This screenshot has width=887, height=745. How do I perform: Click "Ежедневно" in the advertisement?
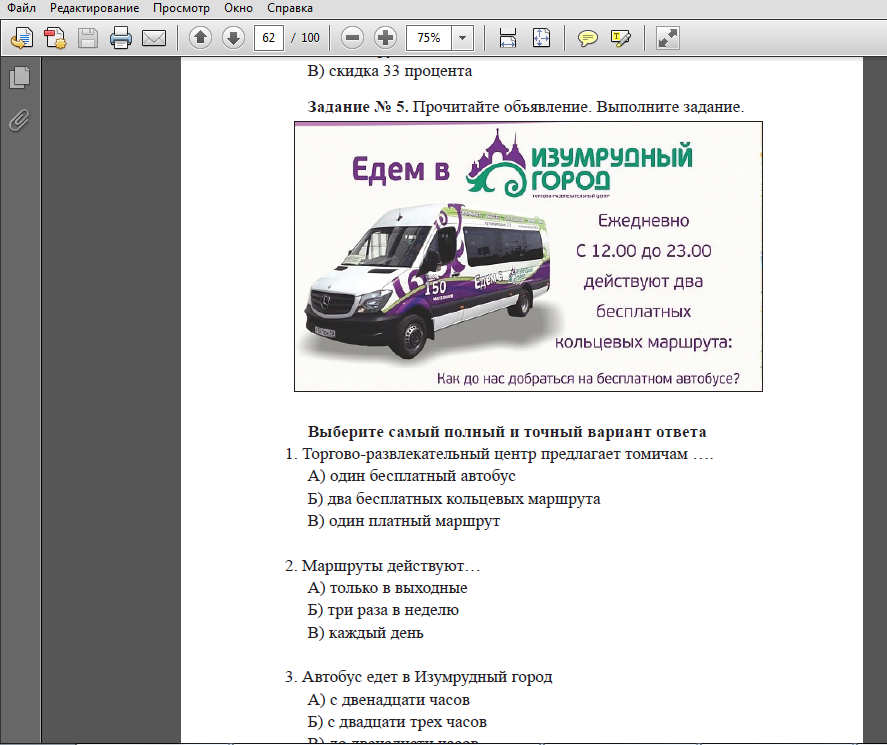tap(644, 221)
